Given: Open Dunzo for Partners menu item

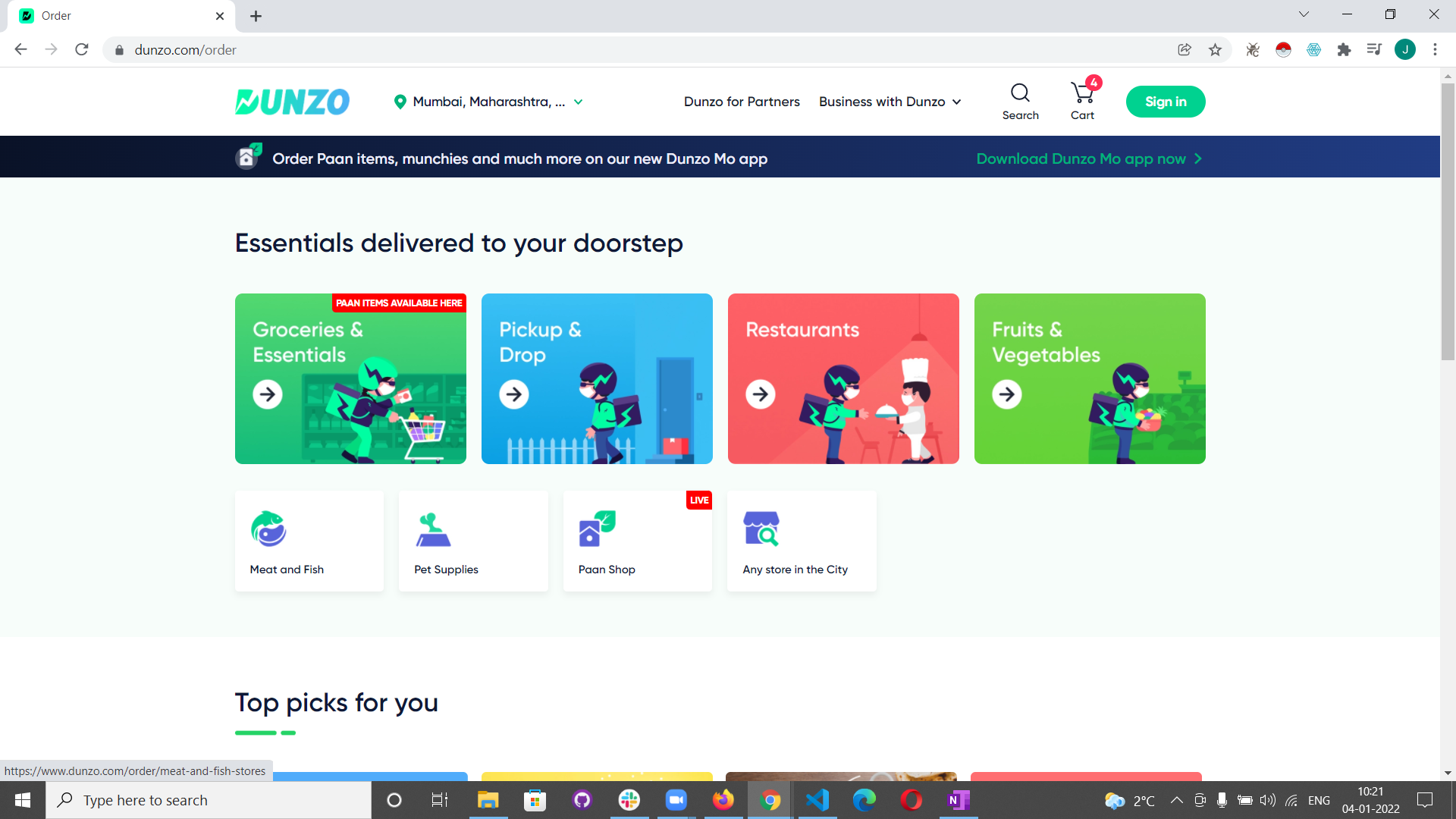Looking at the screenshot, I should point(741,102).
